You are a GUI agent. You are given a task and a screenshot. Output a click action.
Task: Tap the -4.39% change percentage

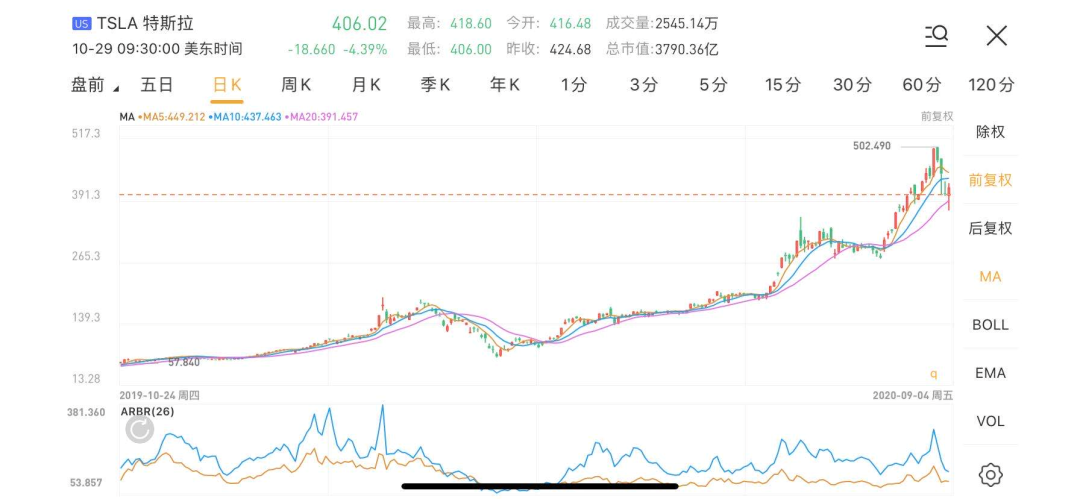(x=365, y=50)
